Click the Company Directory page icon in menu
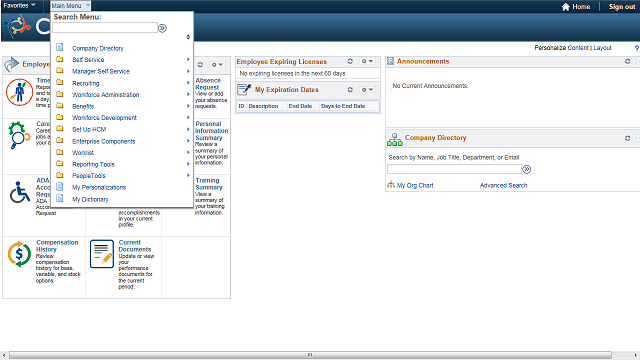 (x=60, y=47)
